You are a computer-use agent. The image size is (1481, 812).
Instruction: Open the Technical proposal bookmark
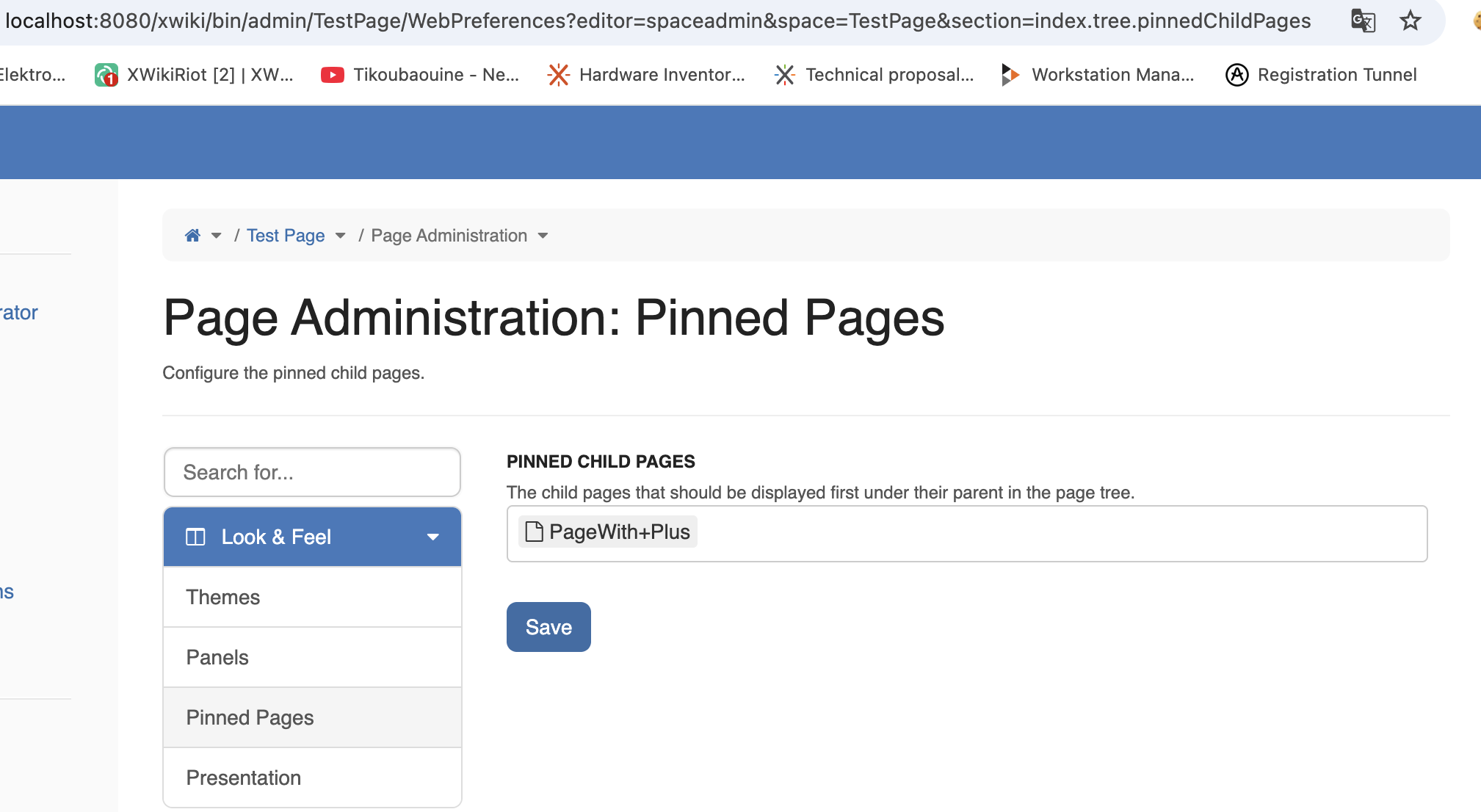(x=875, y=74)
